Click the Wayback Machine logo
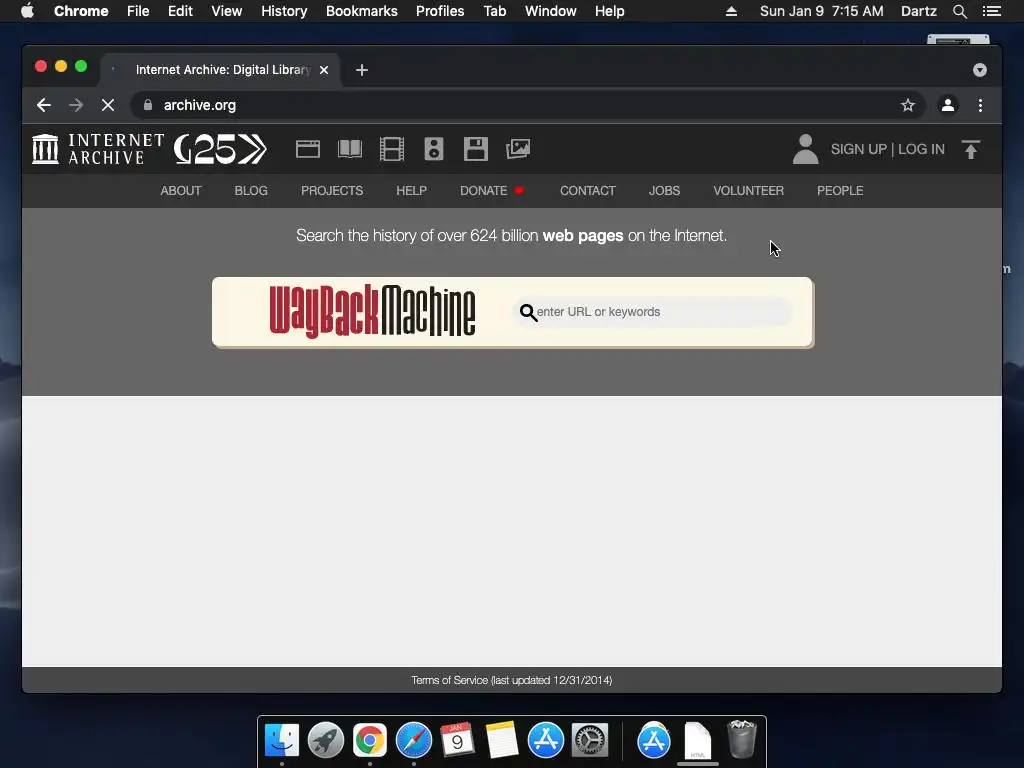 372,312
